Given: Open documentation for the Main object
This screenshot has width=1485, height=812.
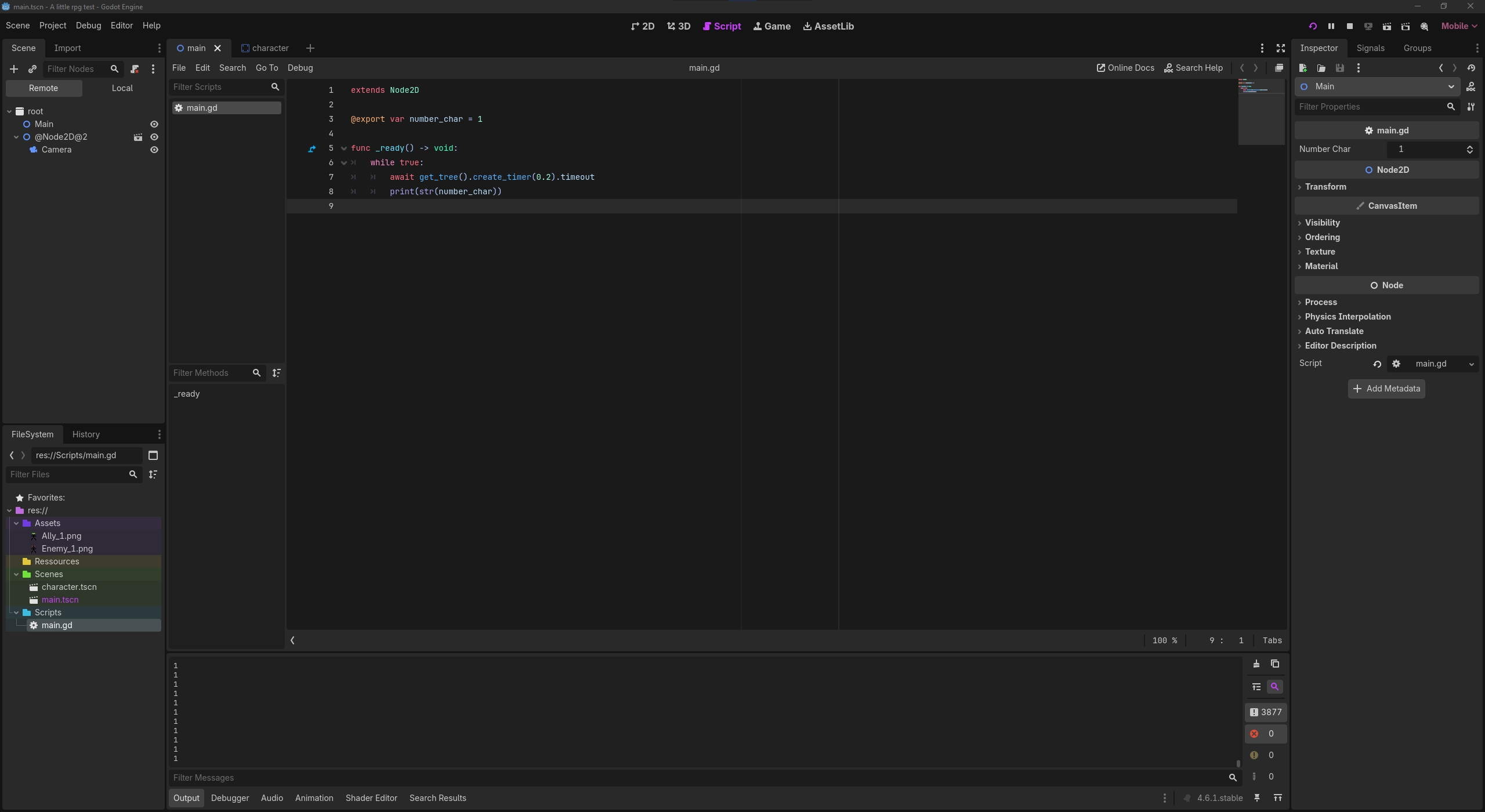Looking at the screenshot, I should (1471, 87).
